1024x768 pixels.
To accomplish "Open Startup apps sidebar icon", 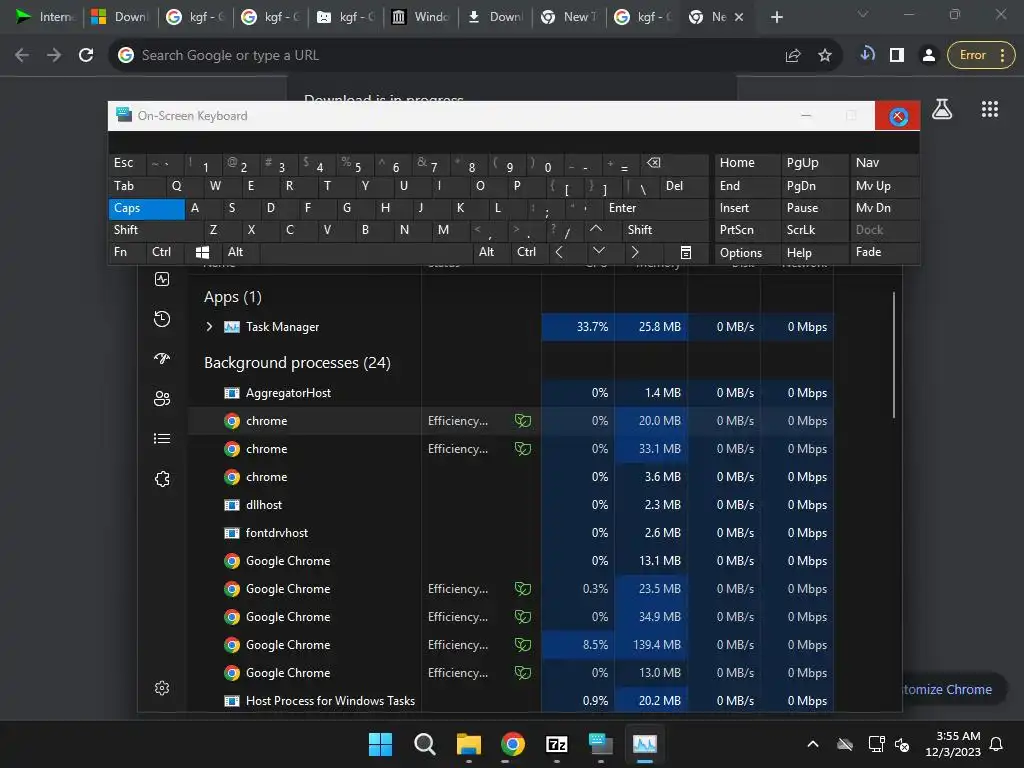I will (162, 359).
